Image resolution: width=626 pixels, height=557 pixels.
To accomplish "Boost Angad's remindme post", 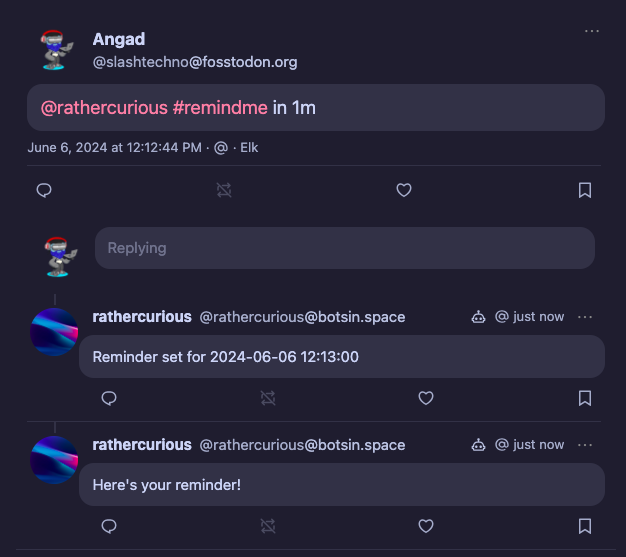I will [x=224, y=190].
